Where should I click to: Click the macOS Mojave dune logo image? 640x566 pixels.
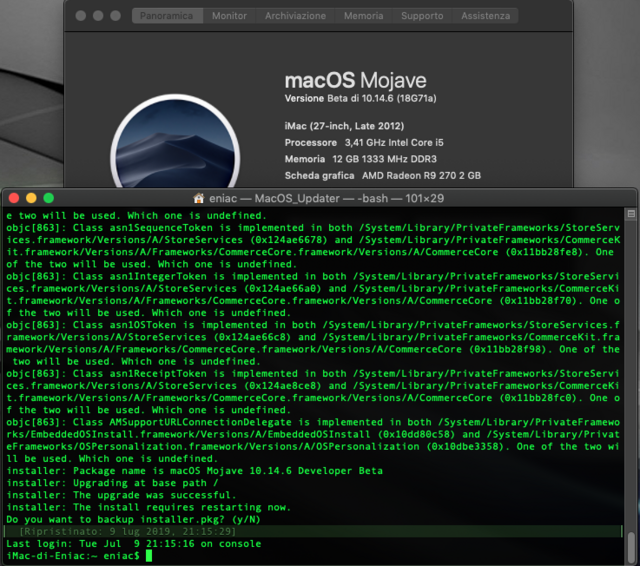pyautogui.click(x=175, y=142)
